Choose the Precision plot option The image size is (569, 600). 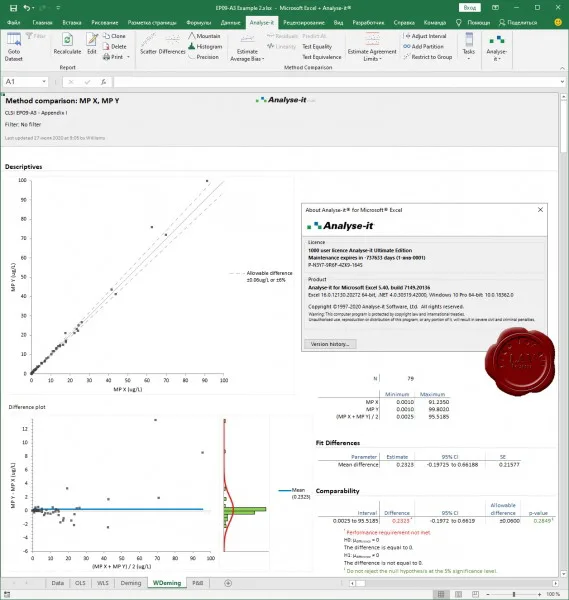[204, 57]
